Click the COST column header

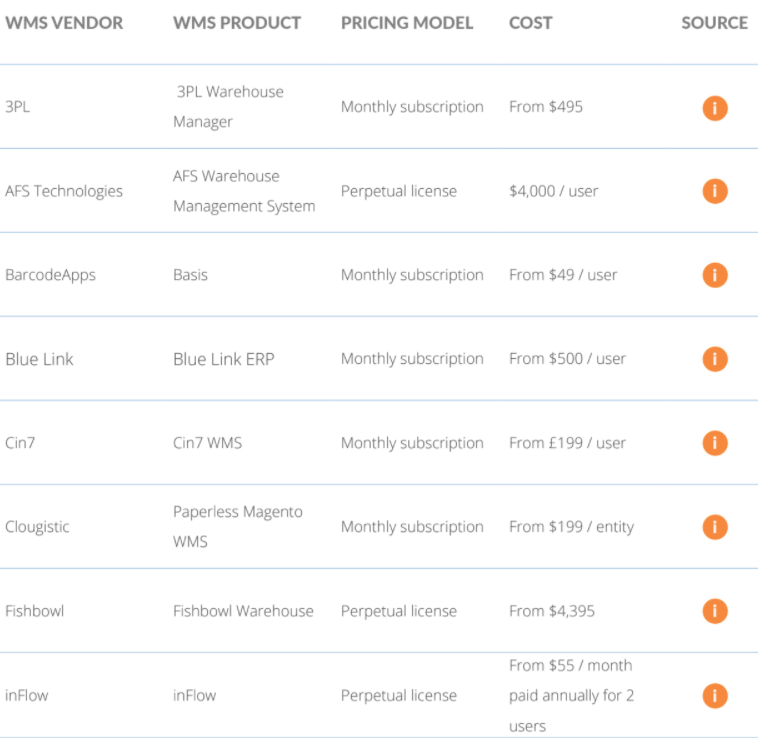530,23
